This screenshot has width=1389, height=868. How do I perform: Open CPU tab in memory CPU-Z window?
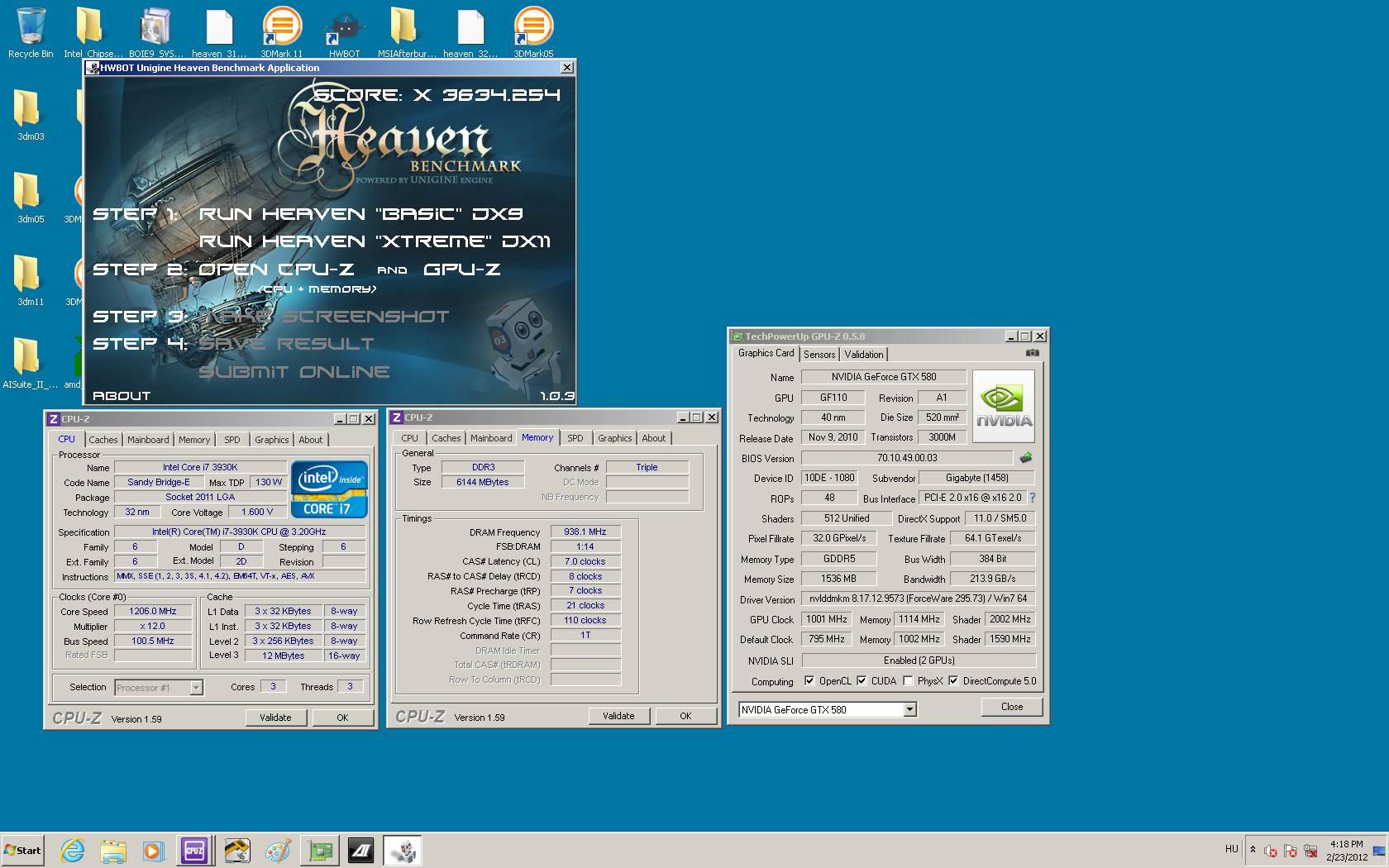(x=410, y=438)
